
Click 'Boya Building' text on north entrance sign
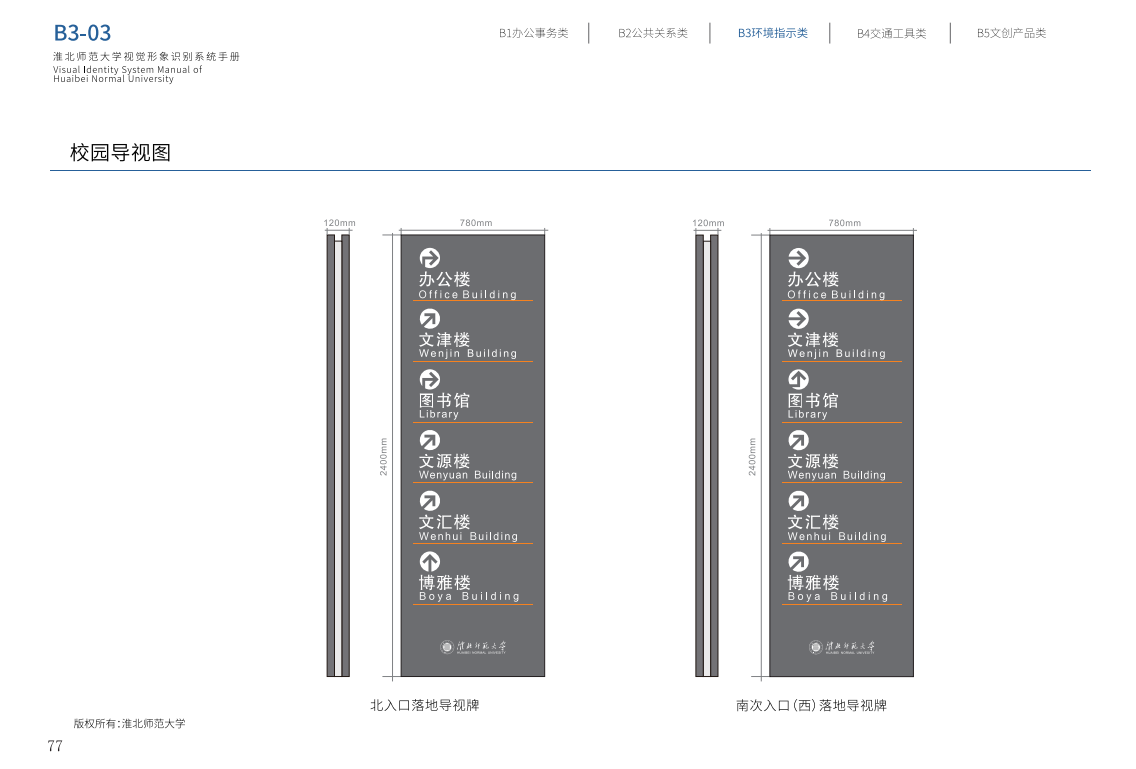469,597
